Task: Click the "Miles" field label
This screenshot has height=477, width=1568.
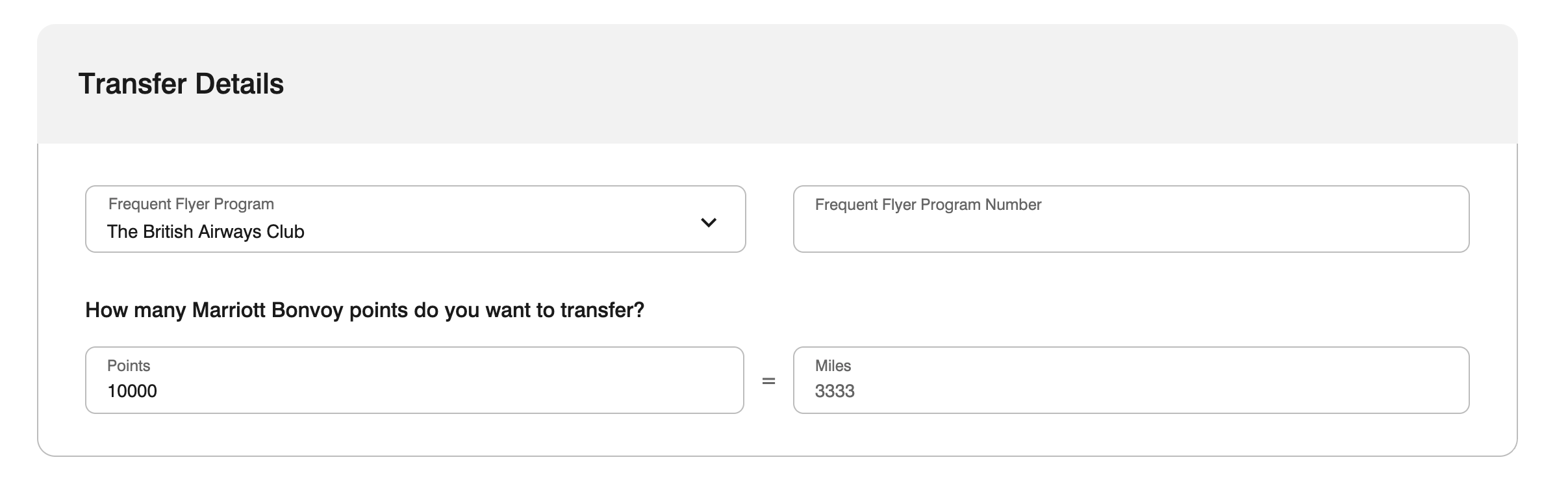Action: click(x=833, y=366)
